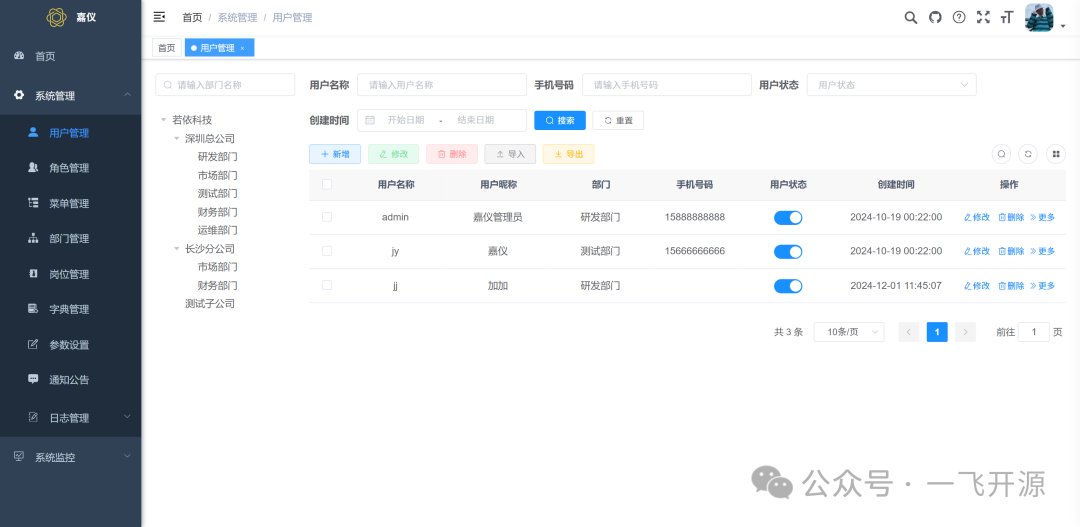Focus the 请输入用户名称 input
This screenshot has width=1080, height=527.
pyautogui.click(x=442, y=85)
